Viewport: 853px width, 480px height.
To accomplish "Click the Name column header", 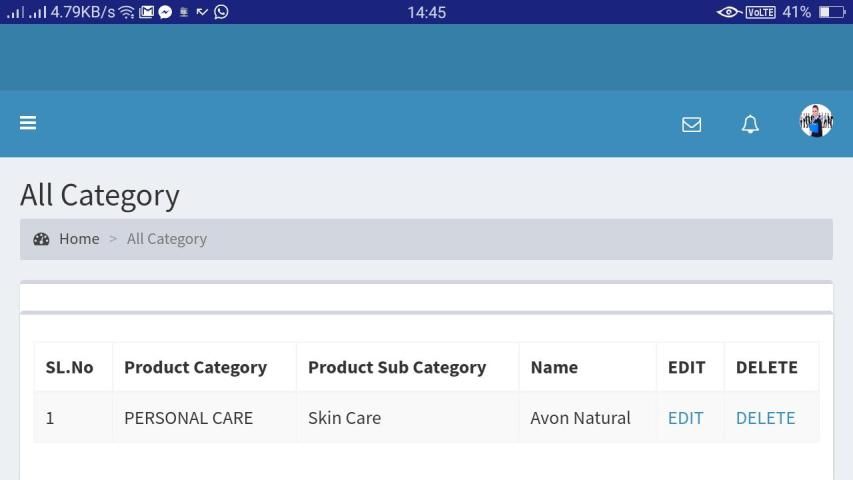I will coord(554,367).
